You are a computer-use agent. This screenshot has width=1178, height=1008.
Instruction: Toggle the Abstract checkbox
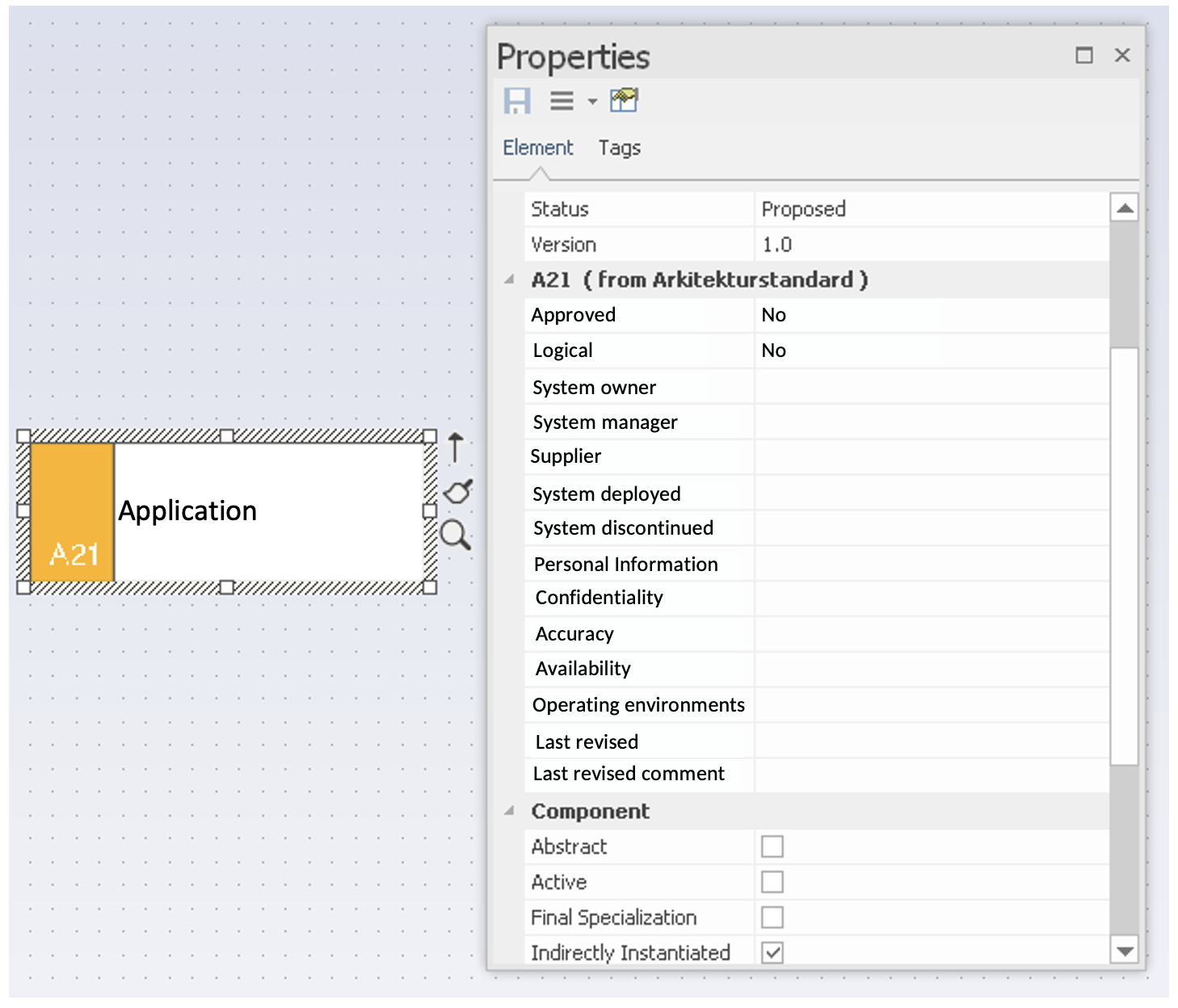[772, 846]
